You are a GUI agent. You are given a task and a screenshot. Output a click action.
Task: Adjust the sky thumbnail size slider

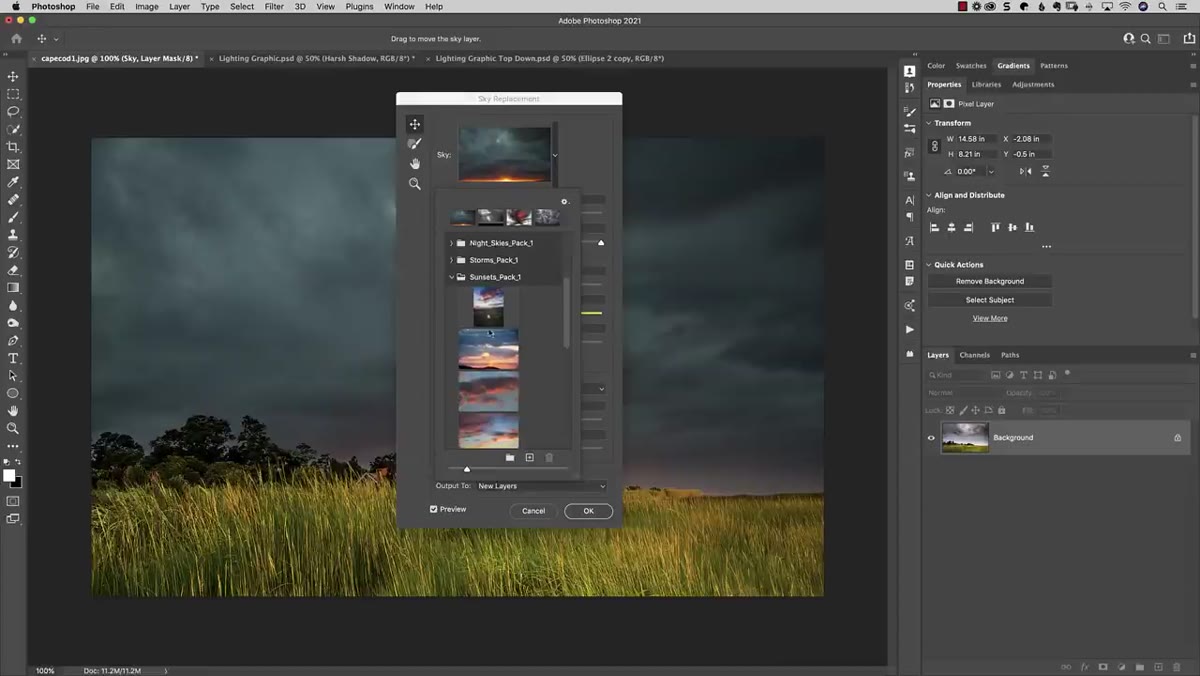tap(467, 468)
